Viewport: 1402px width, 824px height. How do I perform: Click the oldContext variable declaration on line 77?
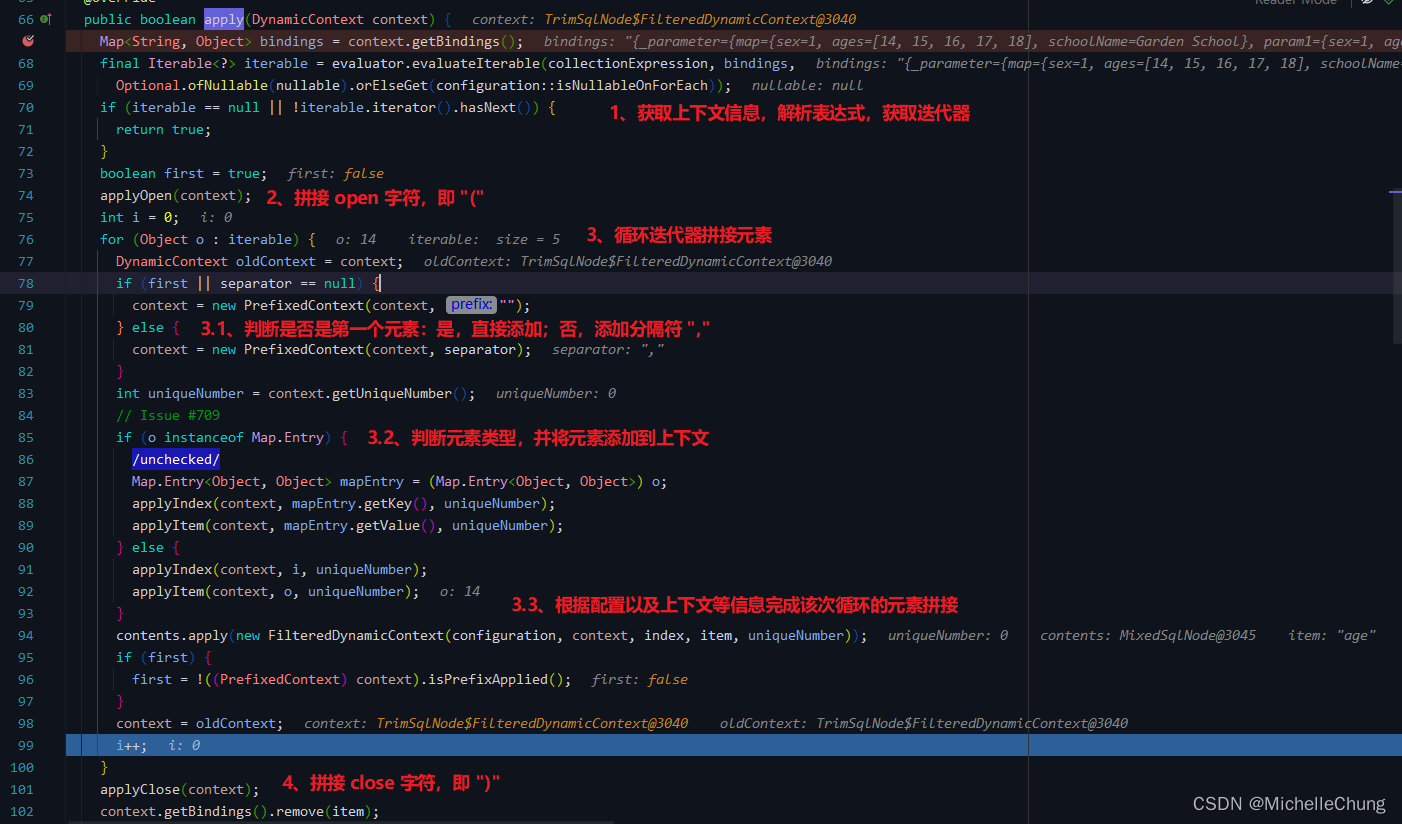coord(275,261)
